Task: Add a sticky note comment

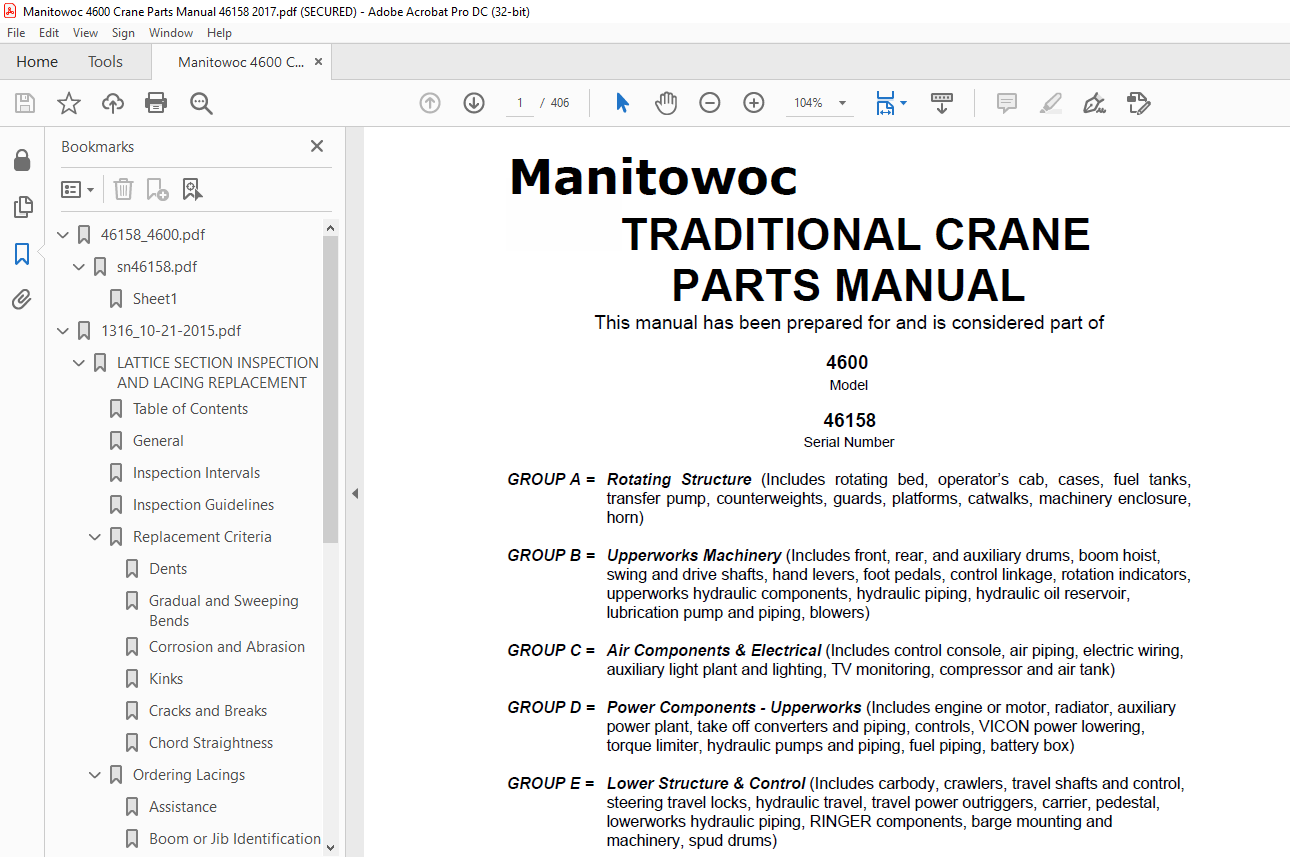Action: click(x=1007, y=103)
